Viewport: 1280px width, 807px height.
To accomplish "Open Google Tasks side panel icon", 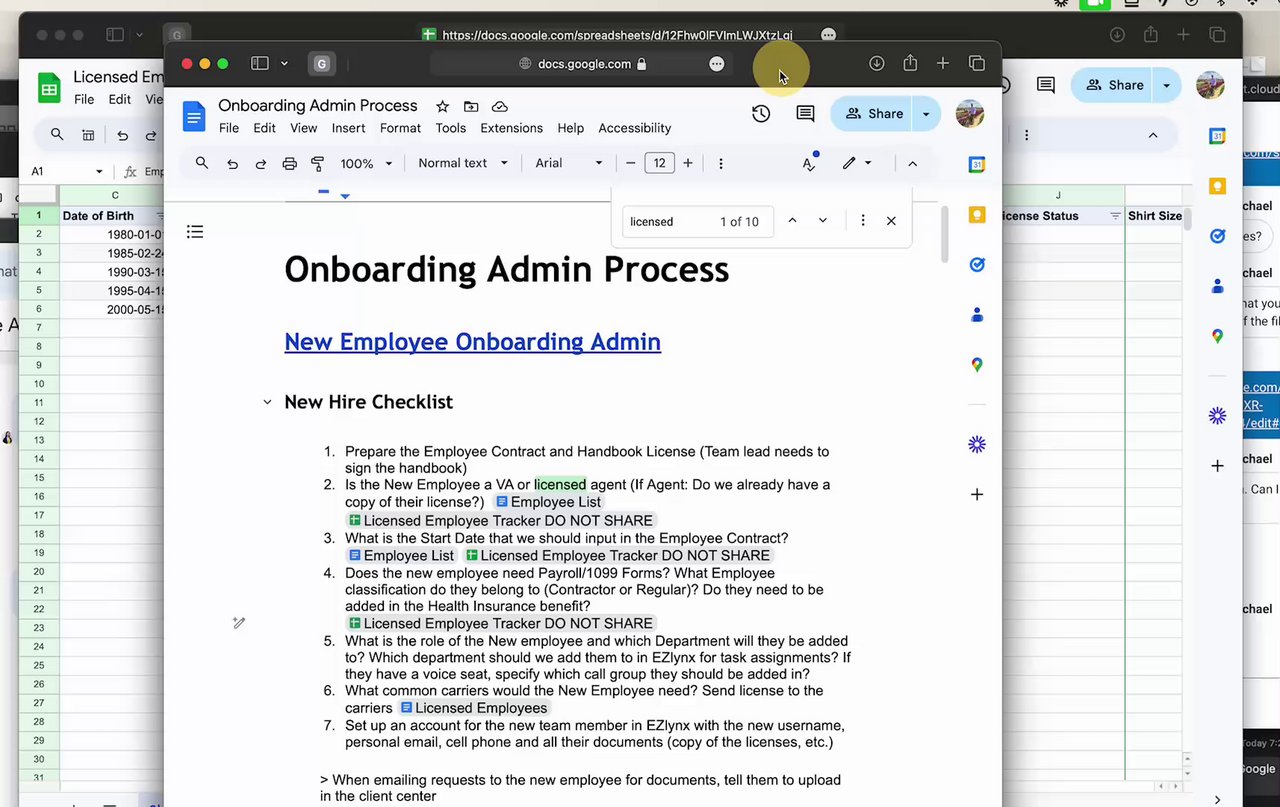I will point(977,265).
